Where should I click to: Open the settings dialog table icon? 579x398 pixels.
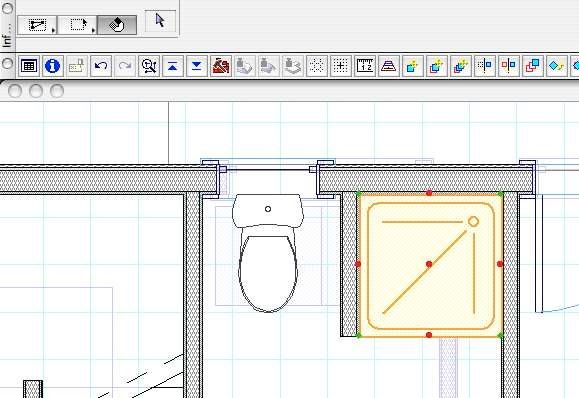29,66
